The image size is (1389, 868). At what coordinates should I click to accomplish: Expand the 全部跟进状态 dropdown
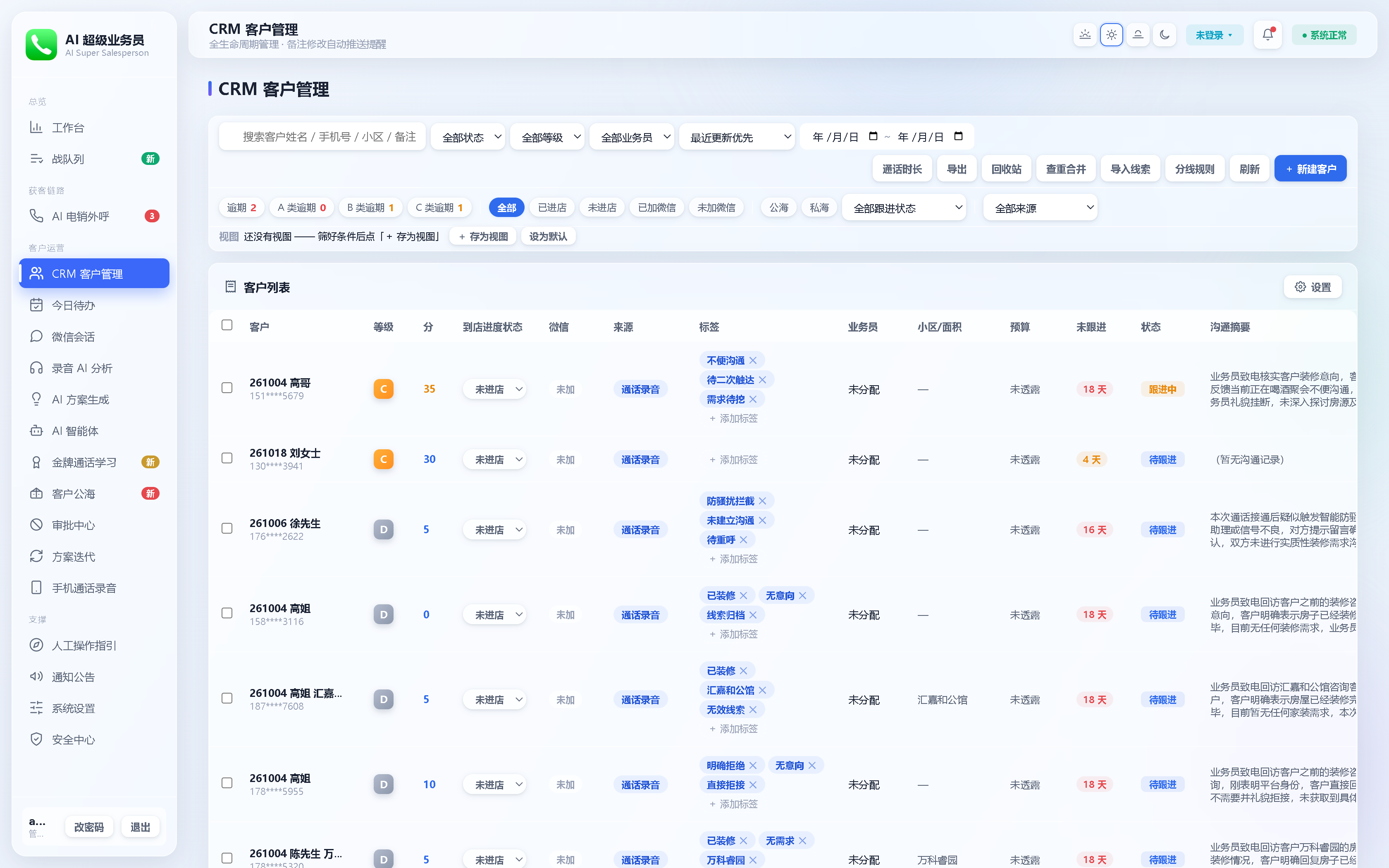(904, 208)
